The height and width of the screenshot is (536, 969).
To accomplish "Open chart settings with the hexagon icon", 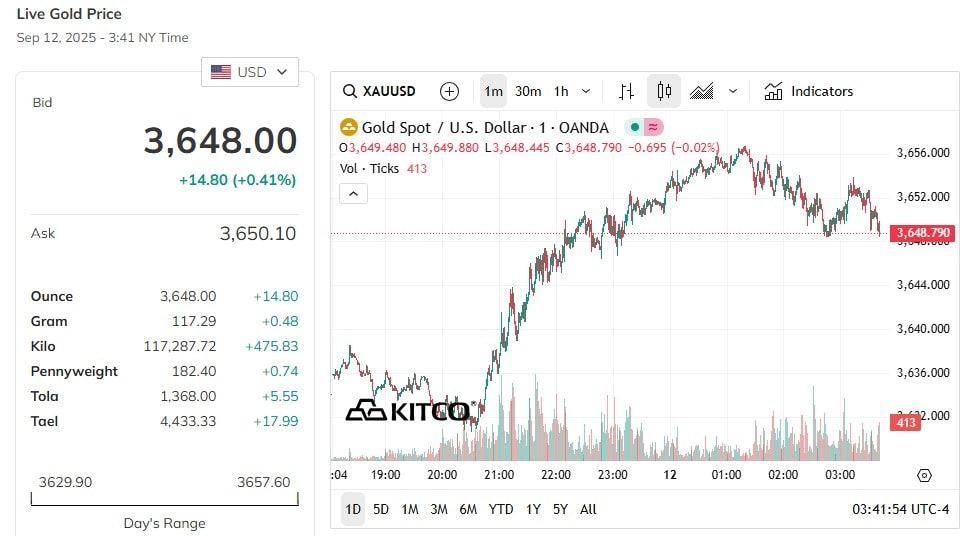I will (924, 475).
